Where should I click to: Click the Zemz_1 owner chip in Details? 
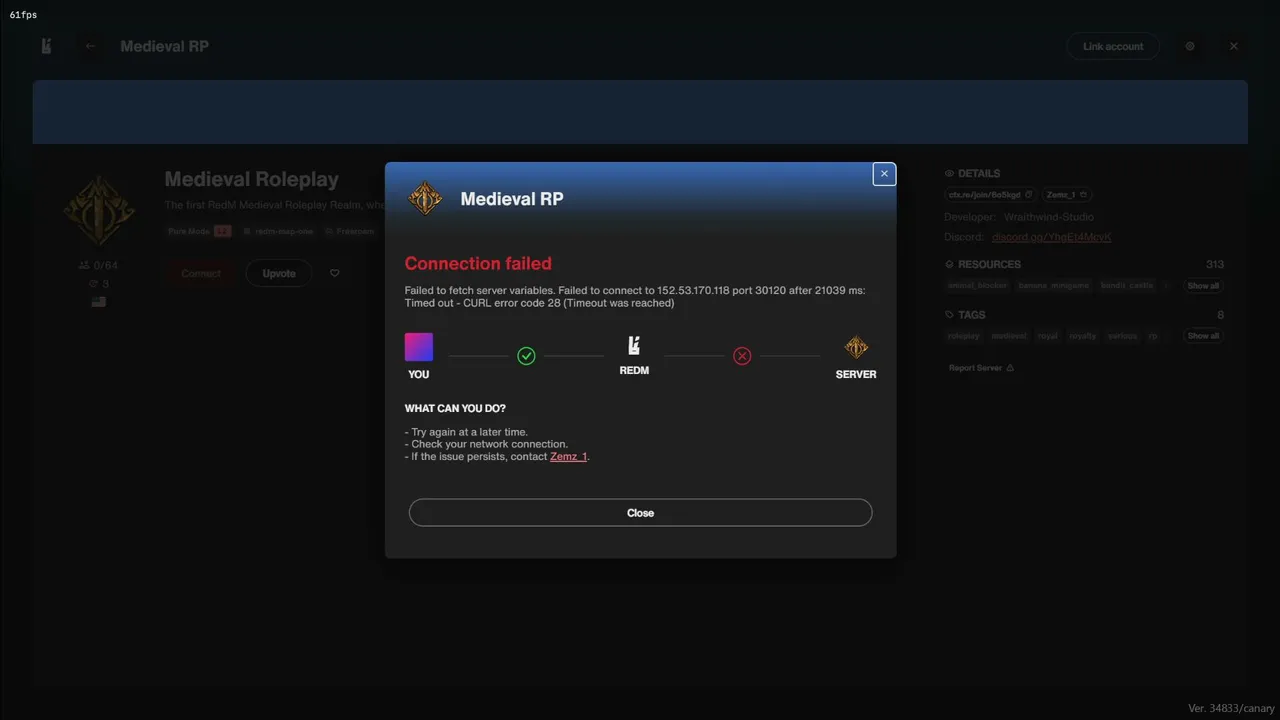[1068, 195]
